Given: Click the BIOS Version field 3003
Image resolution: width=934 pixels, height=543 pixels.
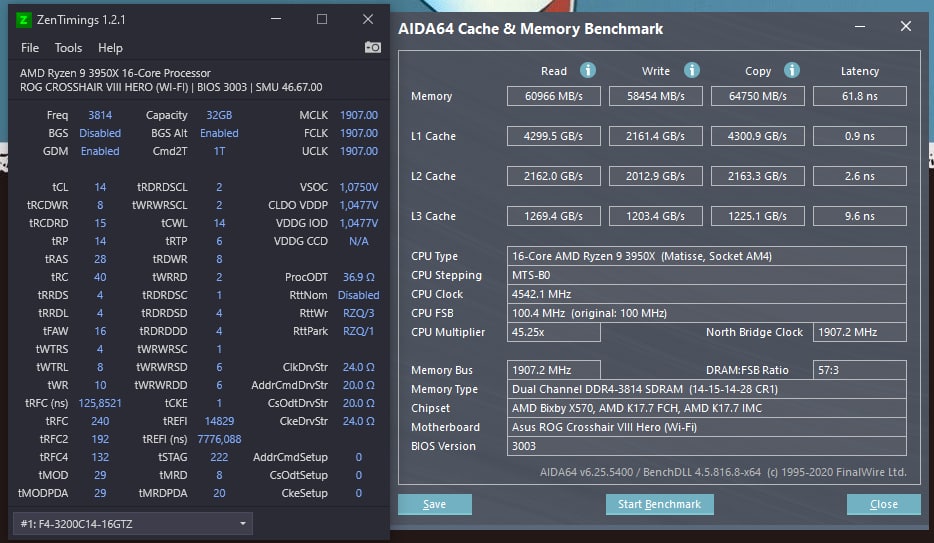Looking at the screenshot, I should 706,446.
